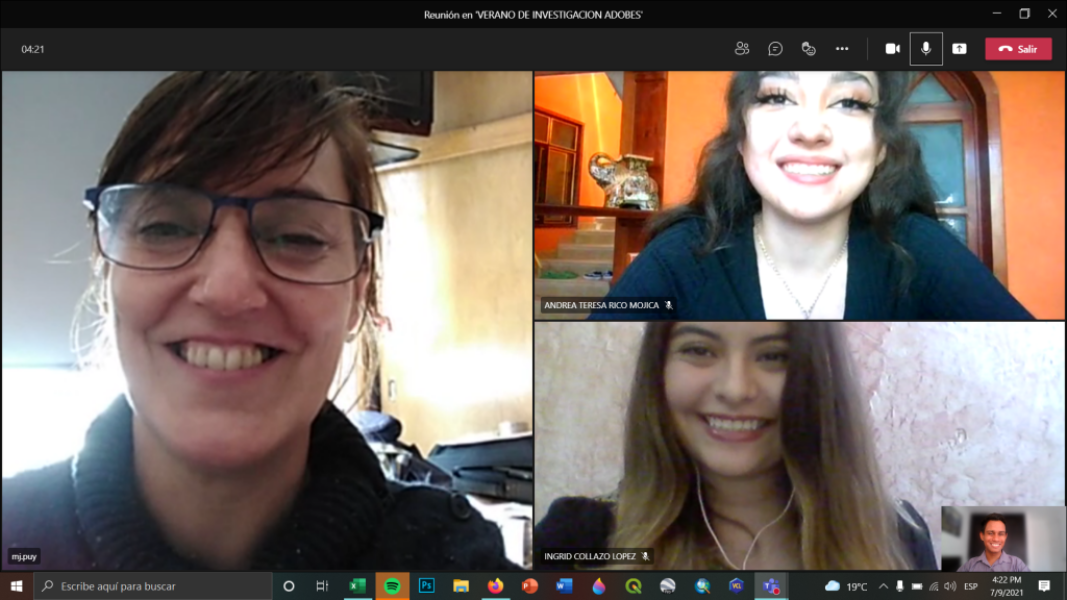This screenshot has height=600, width=1067.
Task: Mute the microphone in the meeting
Action: click(926, 49)
